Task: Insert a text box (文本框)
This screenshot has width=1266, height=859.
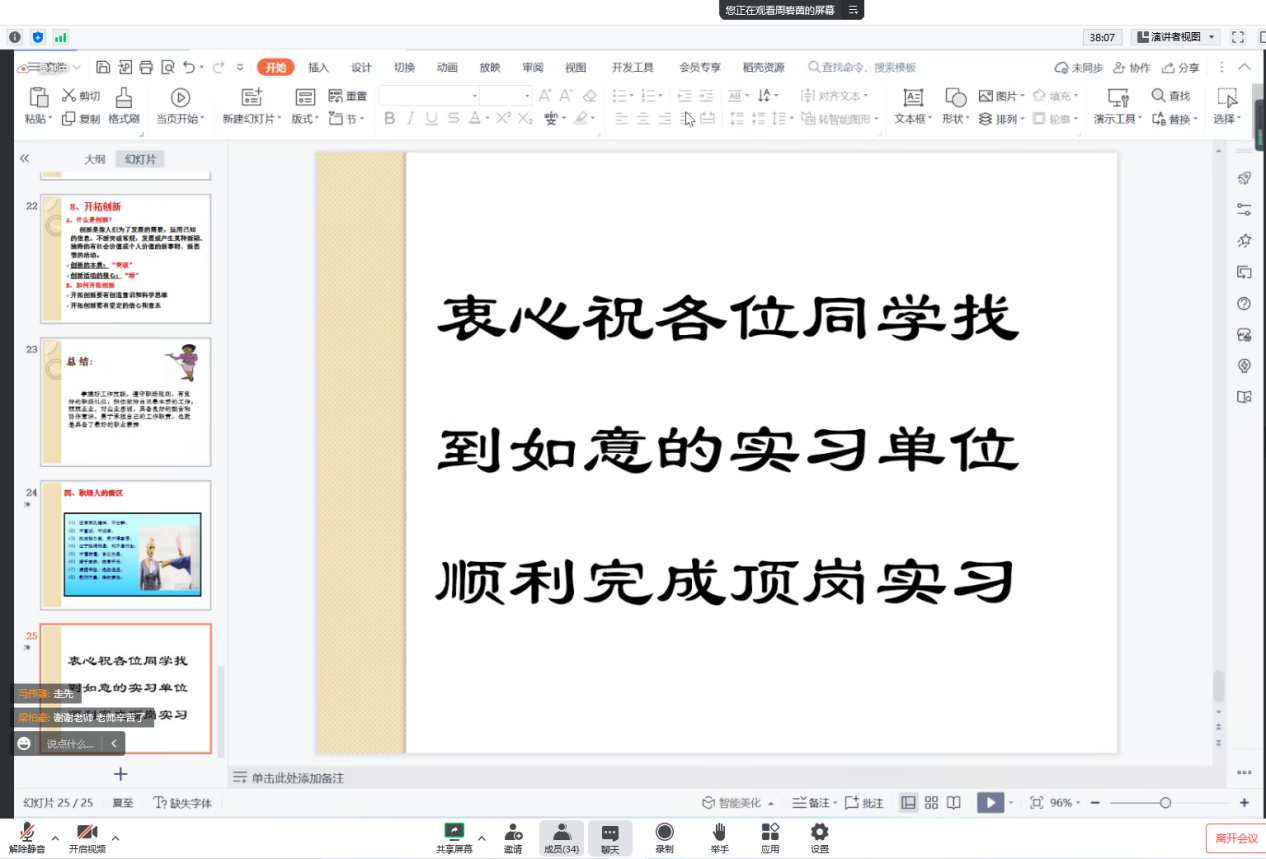Action: [x=912, y=98]
